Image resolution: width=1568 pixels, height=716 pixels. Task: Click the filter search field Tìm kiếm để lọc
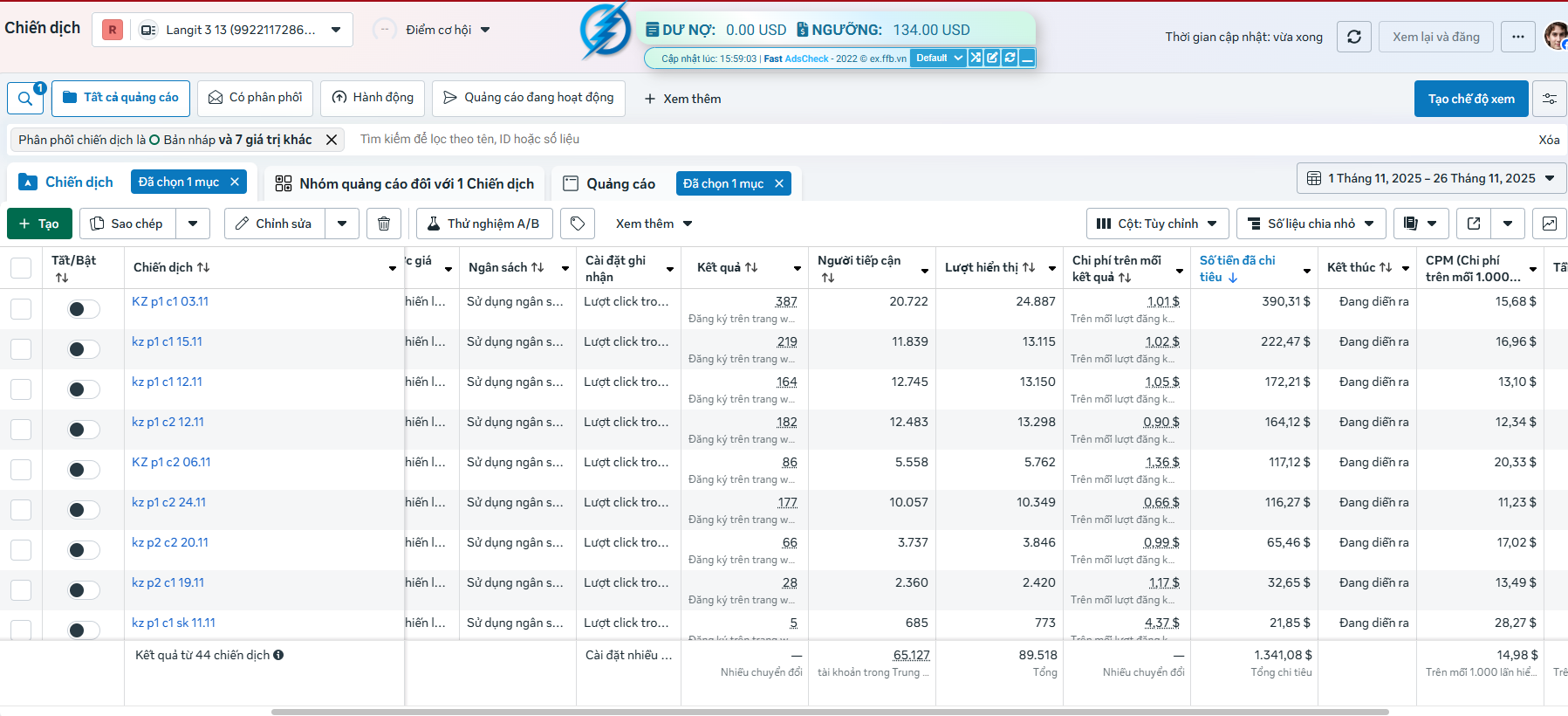pyautogui.click(x=942, y=140)
